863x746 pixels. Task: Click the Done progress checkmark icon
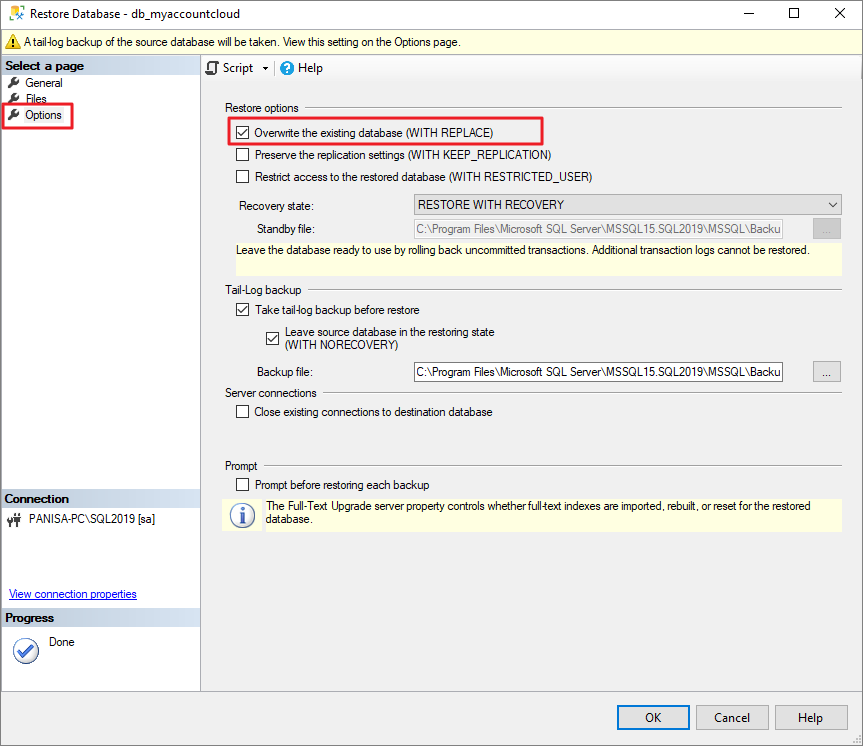tap(26, 651)
